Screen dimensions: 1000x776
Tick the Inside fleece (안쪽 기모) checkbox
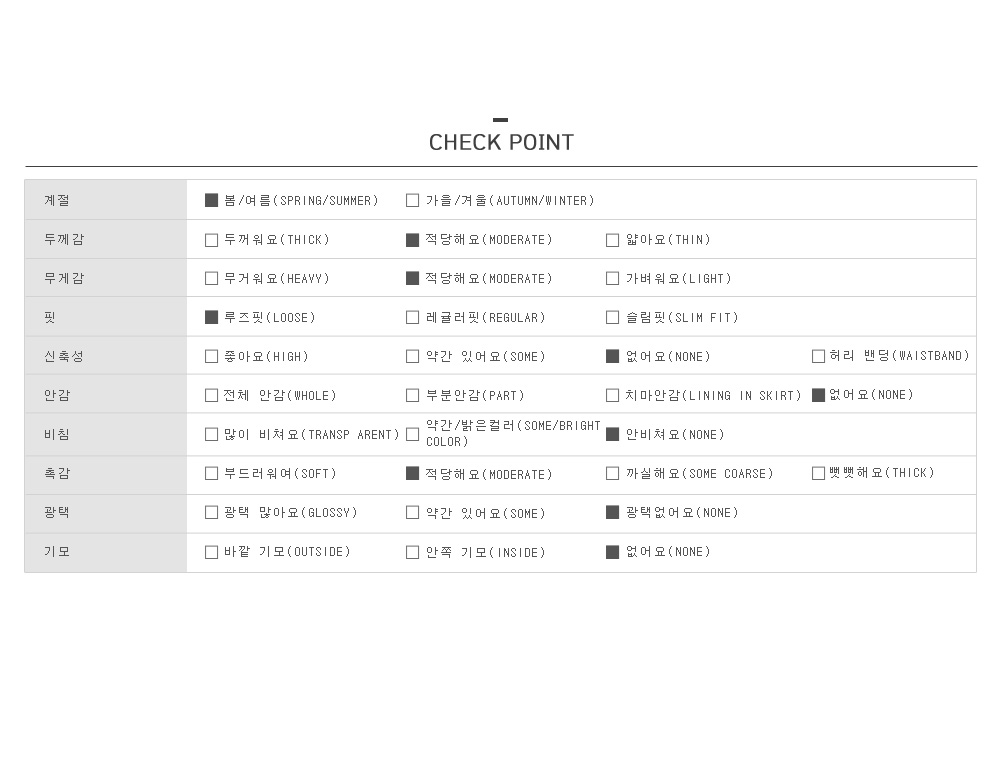coord(412,552)
